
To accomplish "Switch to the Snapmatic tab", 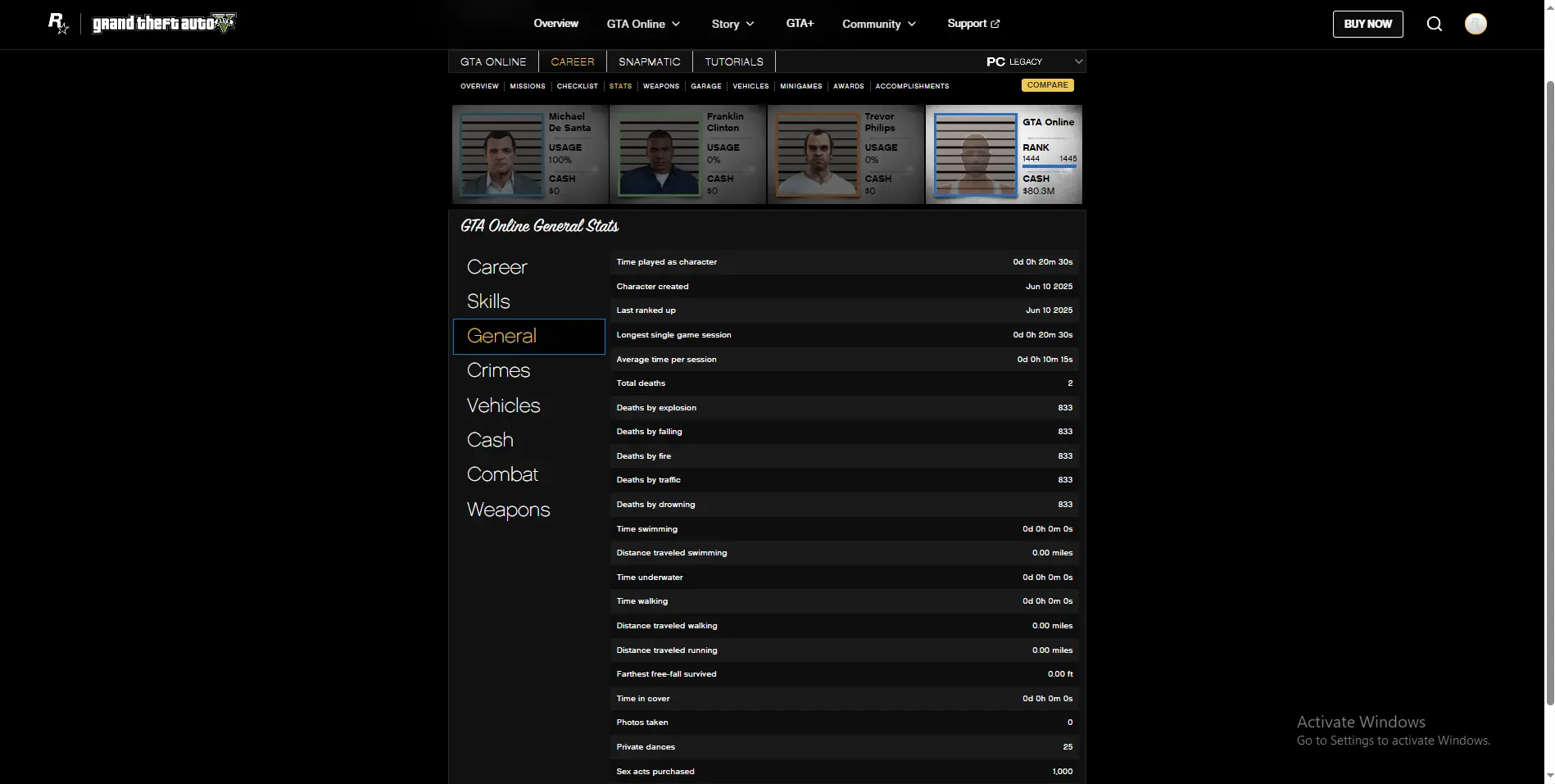I will tap(649, 61).
